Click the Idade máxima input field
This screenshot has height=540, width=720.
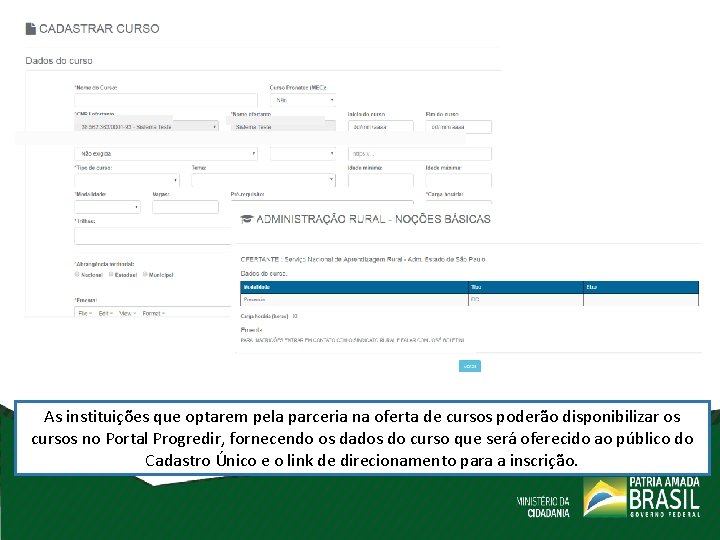click(x=459, y=180)
